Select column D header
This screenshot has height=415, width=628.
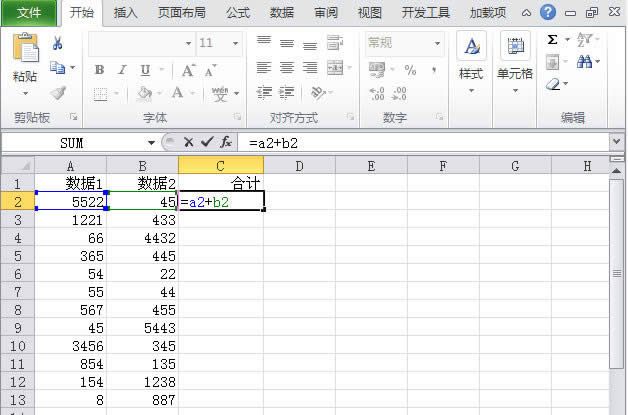tap(299, 165)
